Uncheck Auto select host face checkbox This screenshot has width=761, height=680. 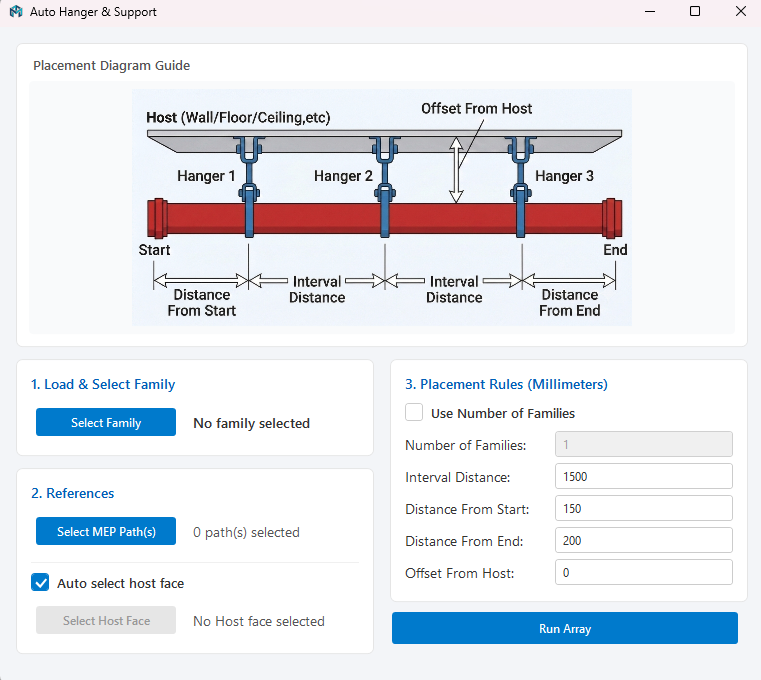pos(40,582)
